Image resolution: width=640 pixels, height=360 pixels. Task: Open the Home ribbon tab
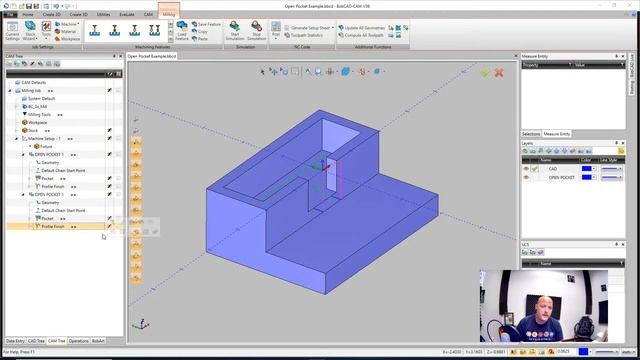[x=28, y=15]
